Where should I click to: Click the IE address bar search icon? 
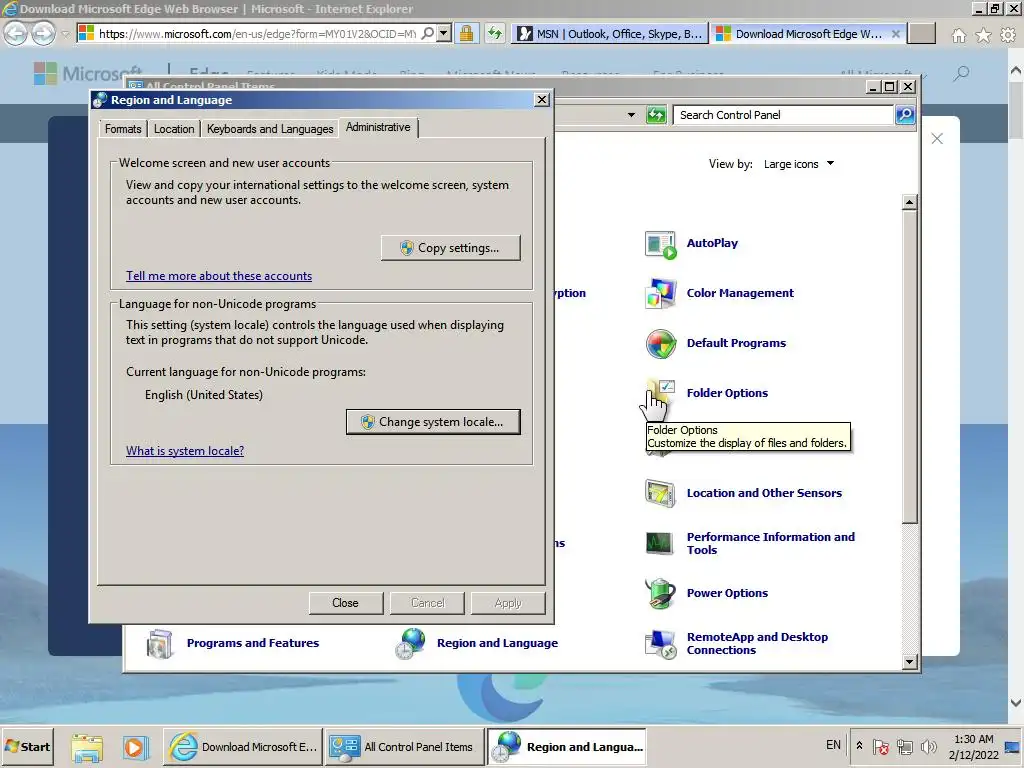click(427, 33)
